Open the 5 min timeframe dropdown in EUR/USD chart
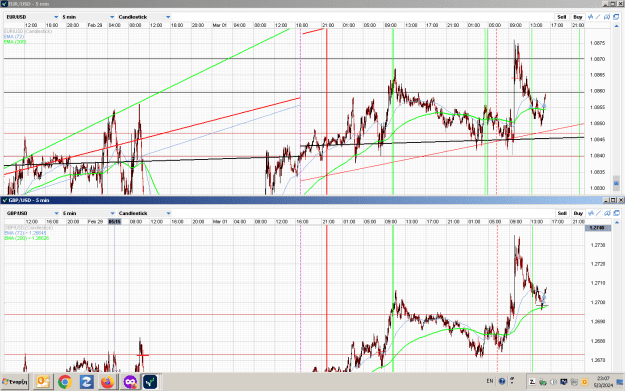Screen dimensions: 625x391 coord(88,17)
